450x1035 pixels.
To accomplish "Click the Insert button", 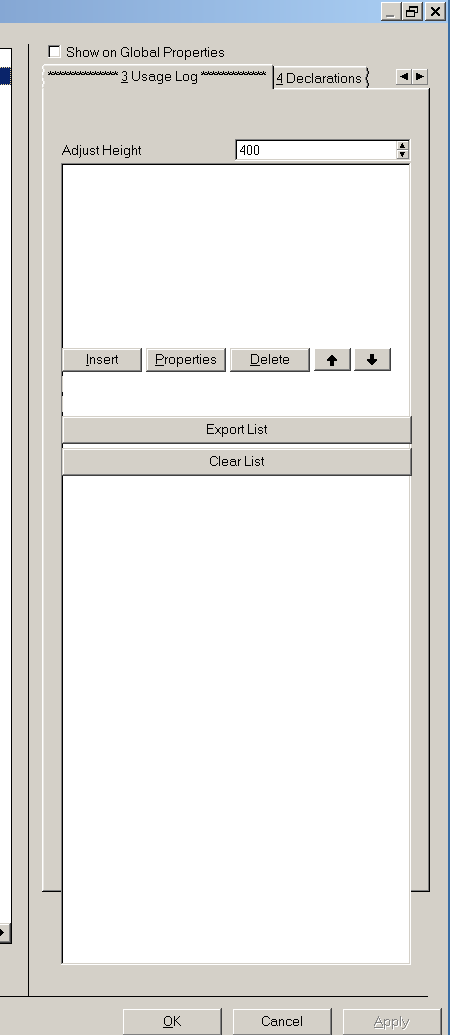I will pyautogui.click(x=102, y=360).
